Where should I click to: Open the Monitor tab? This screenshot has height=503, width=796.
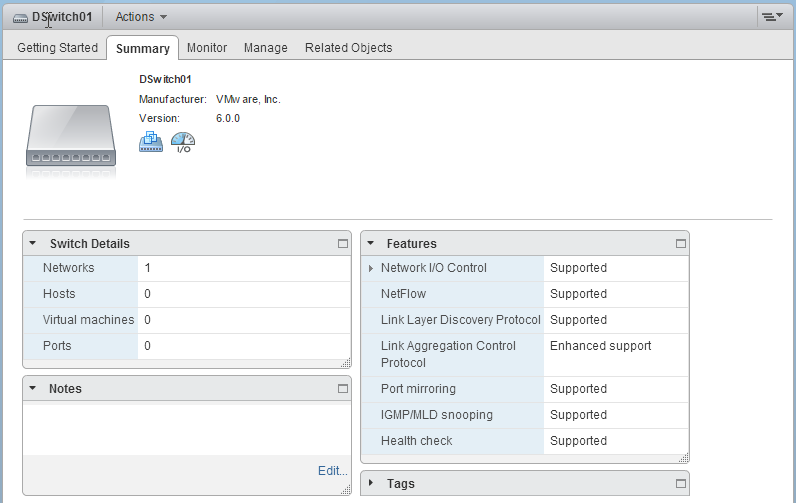[207, 48]
